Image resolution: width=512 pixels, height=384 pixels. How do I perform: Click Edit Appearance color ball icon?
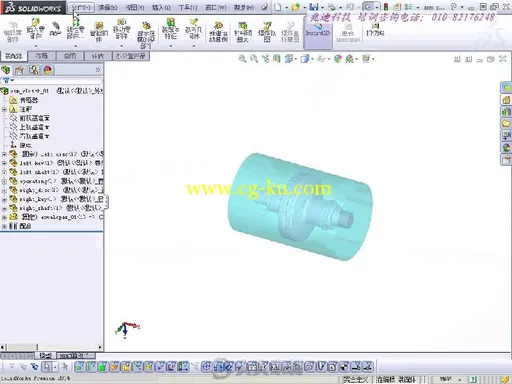coord(338,59)
